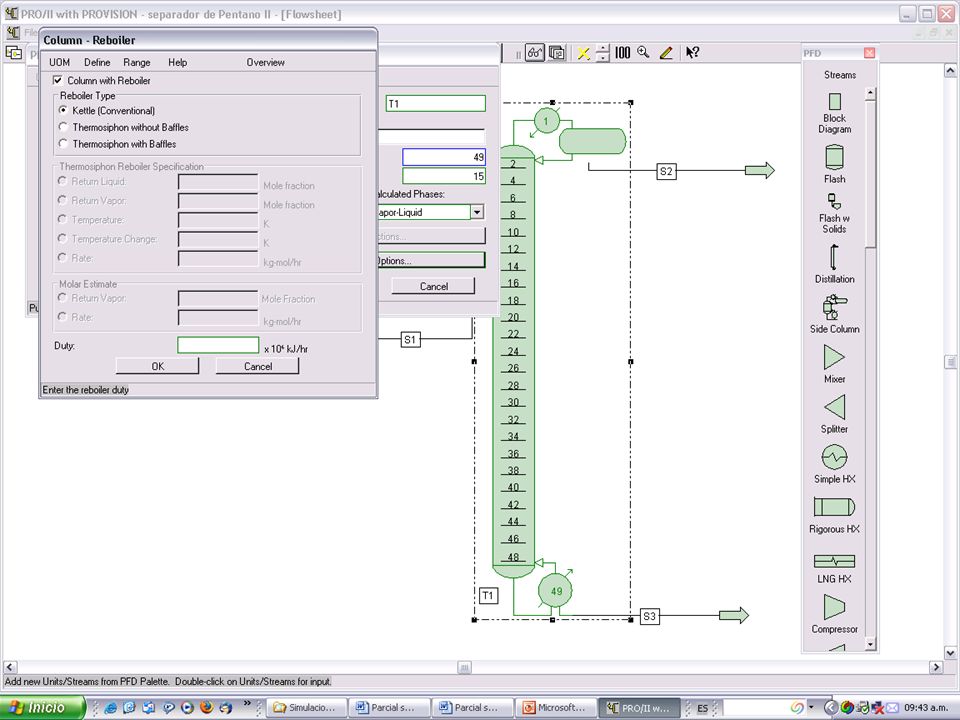Screen dimensions: 960x720
Task: Open Help menu in Reboiler dialog
Action: coord(178,62)
